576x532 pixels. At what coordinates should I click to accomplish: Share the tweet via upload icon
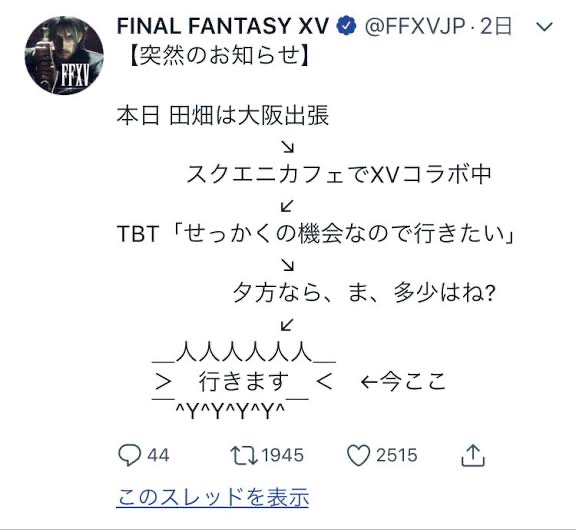(x=473, y=455)
